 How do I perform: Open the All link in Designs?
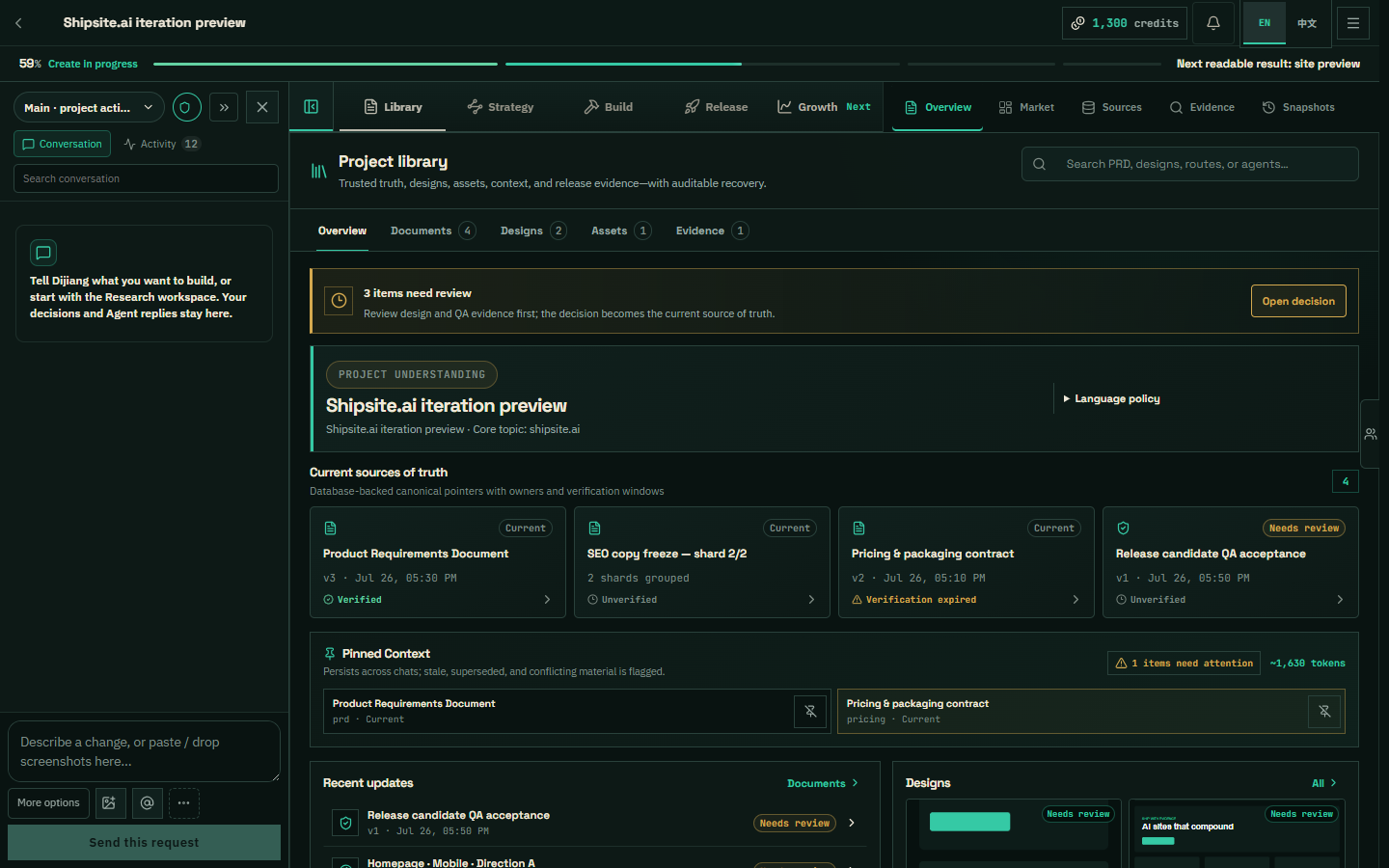click(x=1324, y=783)
